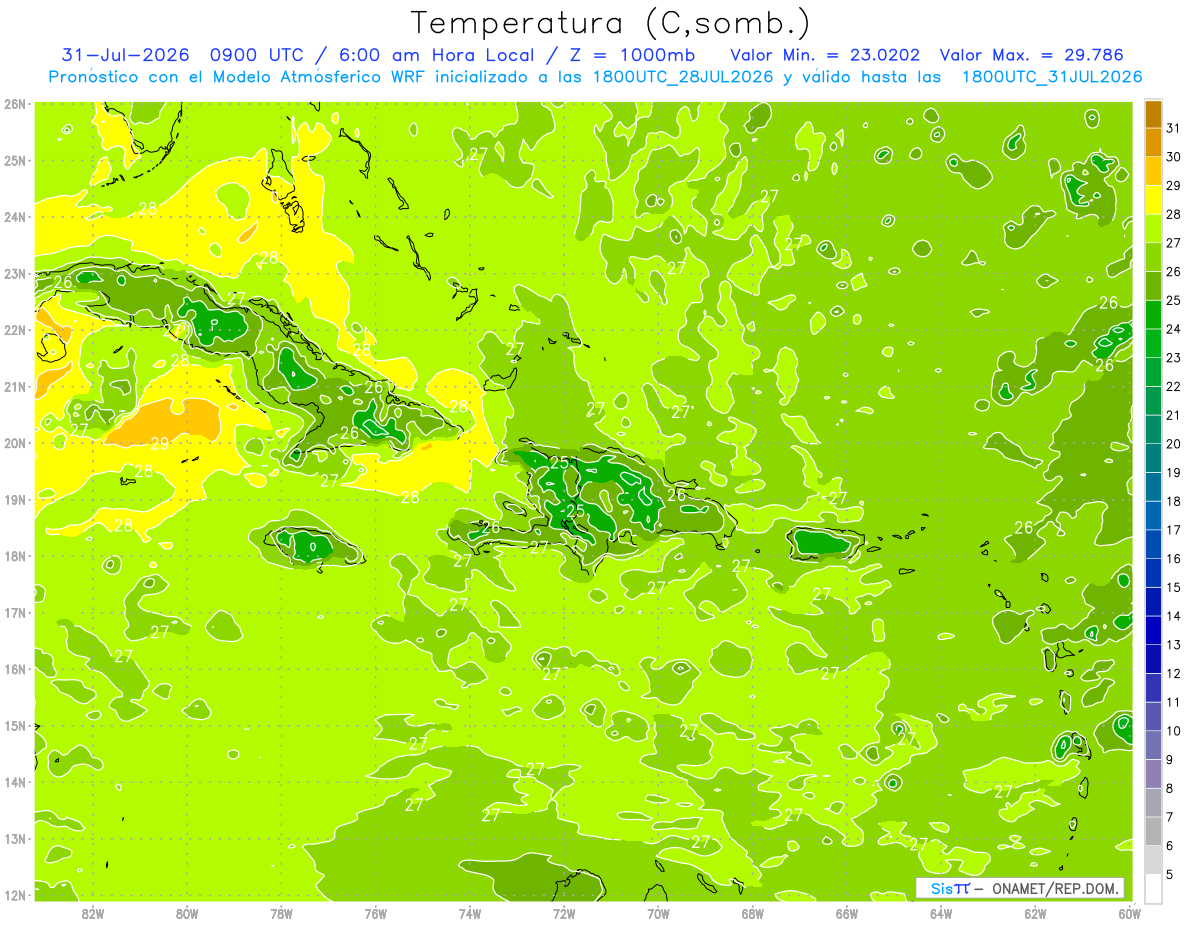1200x927 pixels.
Task: Click the "30" label on the colorbar
Action: click(x=1174, y=156)
